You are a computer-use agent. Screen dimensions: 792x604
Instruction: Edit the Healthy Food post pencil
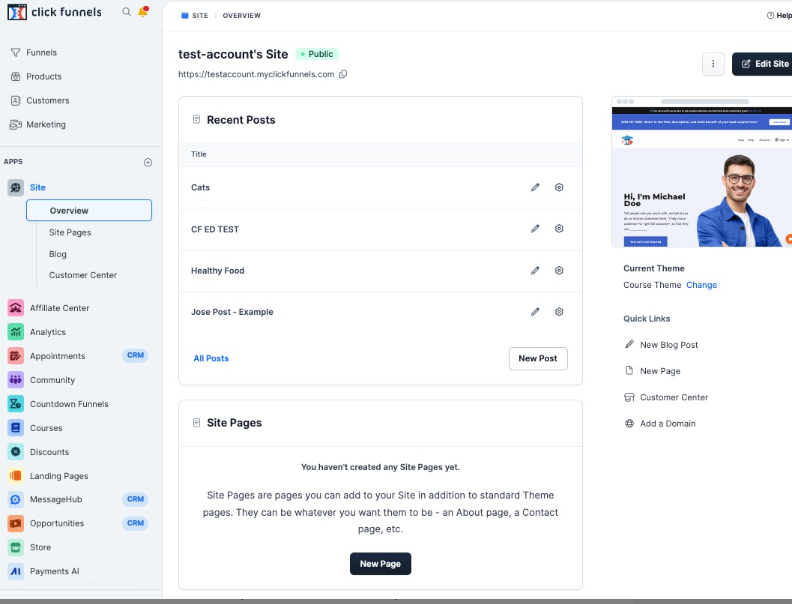coord(535,271)
